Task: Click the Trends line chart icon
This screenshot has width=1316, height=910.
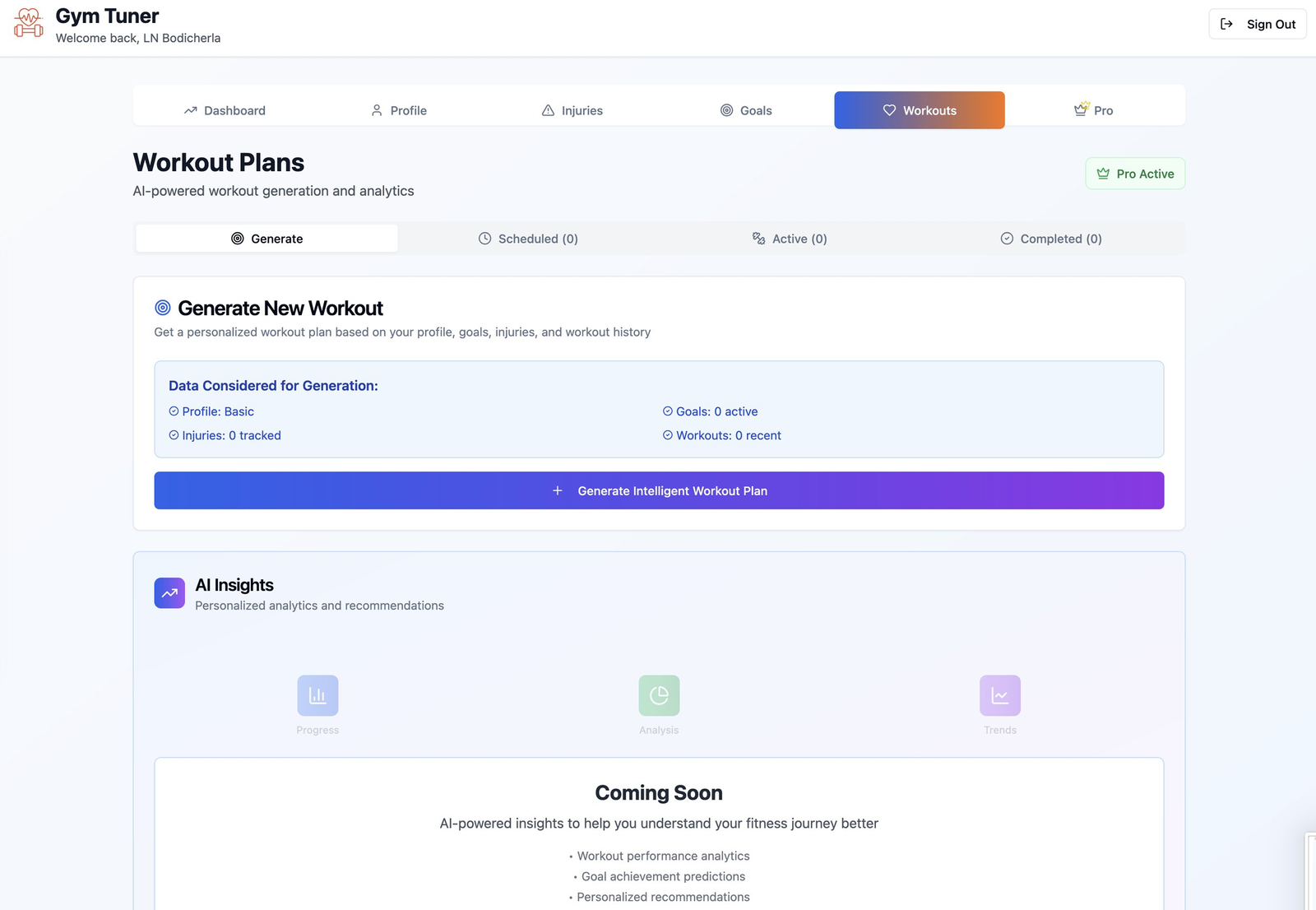Action: (x=1000, y=696)
